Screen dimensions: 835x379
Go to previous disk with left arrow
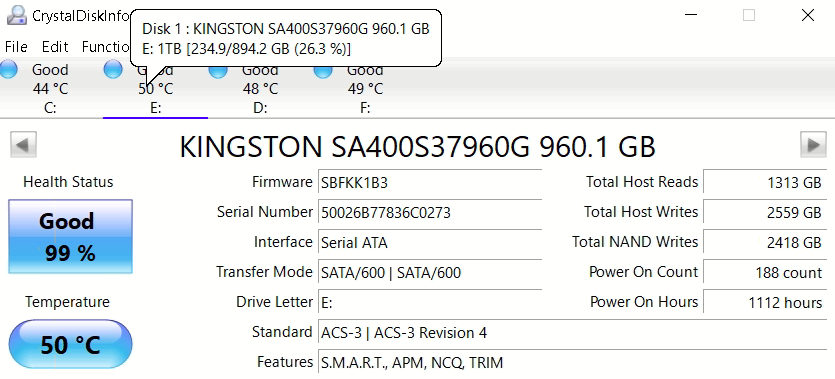(x=23, y=144)
